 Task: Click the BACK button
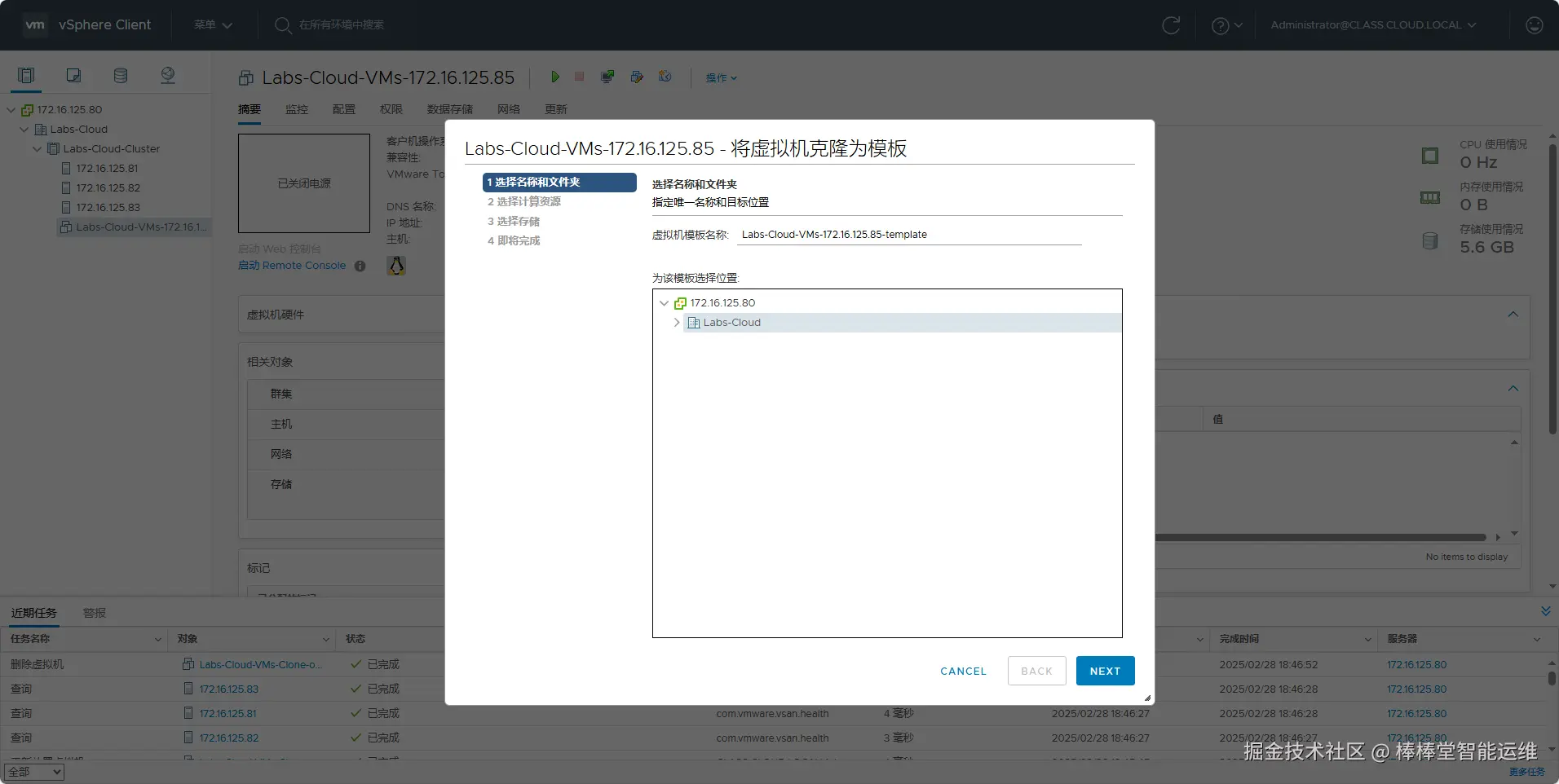(1036, 671)
